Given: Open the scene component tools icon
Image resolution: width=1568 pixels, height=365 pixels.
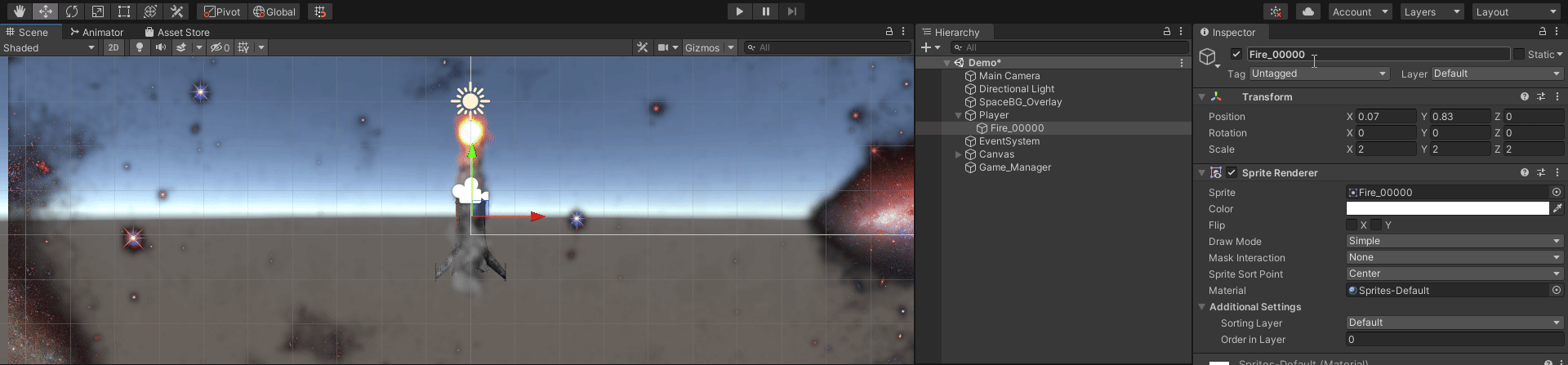Looking at the screenshot, I should [643, 47].
